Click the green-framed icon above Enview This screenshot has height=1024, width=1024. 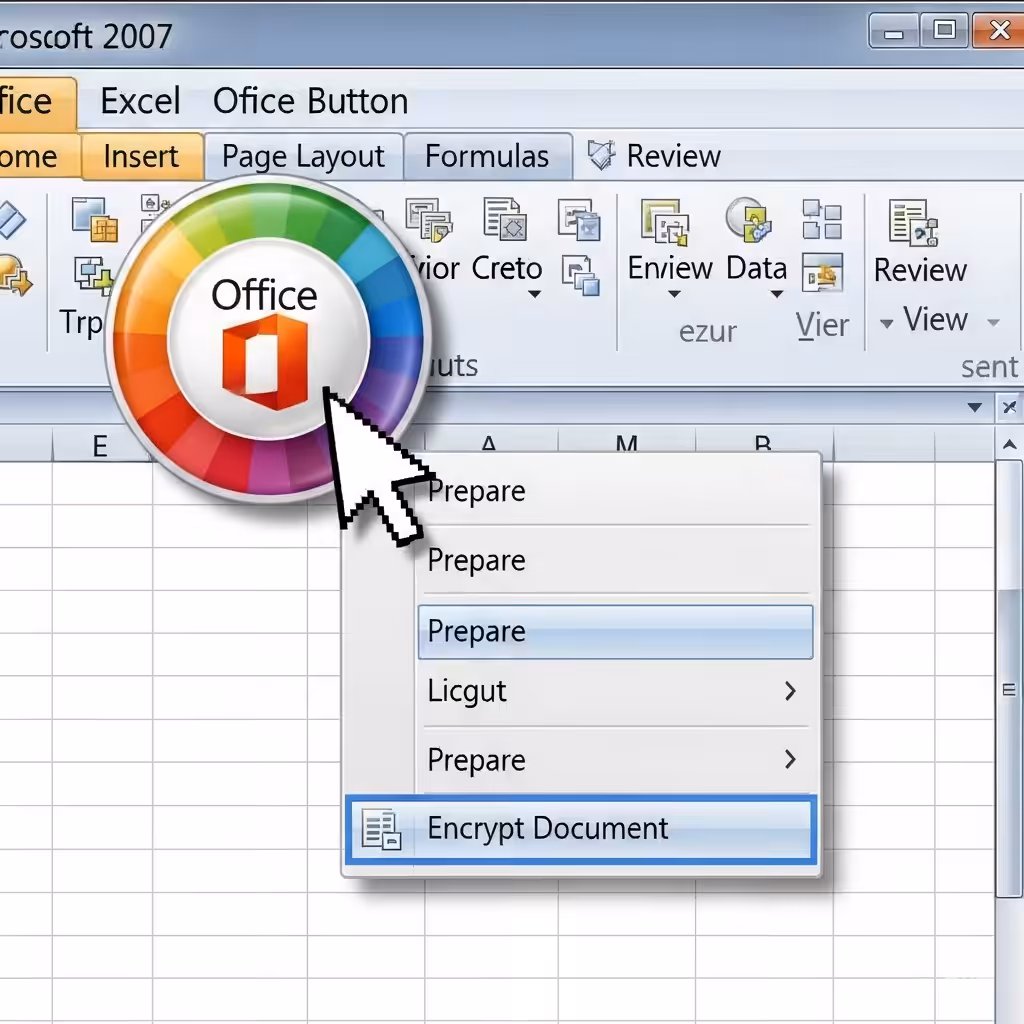click(x=665, y=222)
